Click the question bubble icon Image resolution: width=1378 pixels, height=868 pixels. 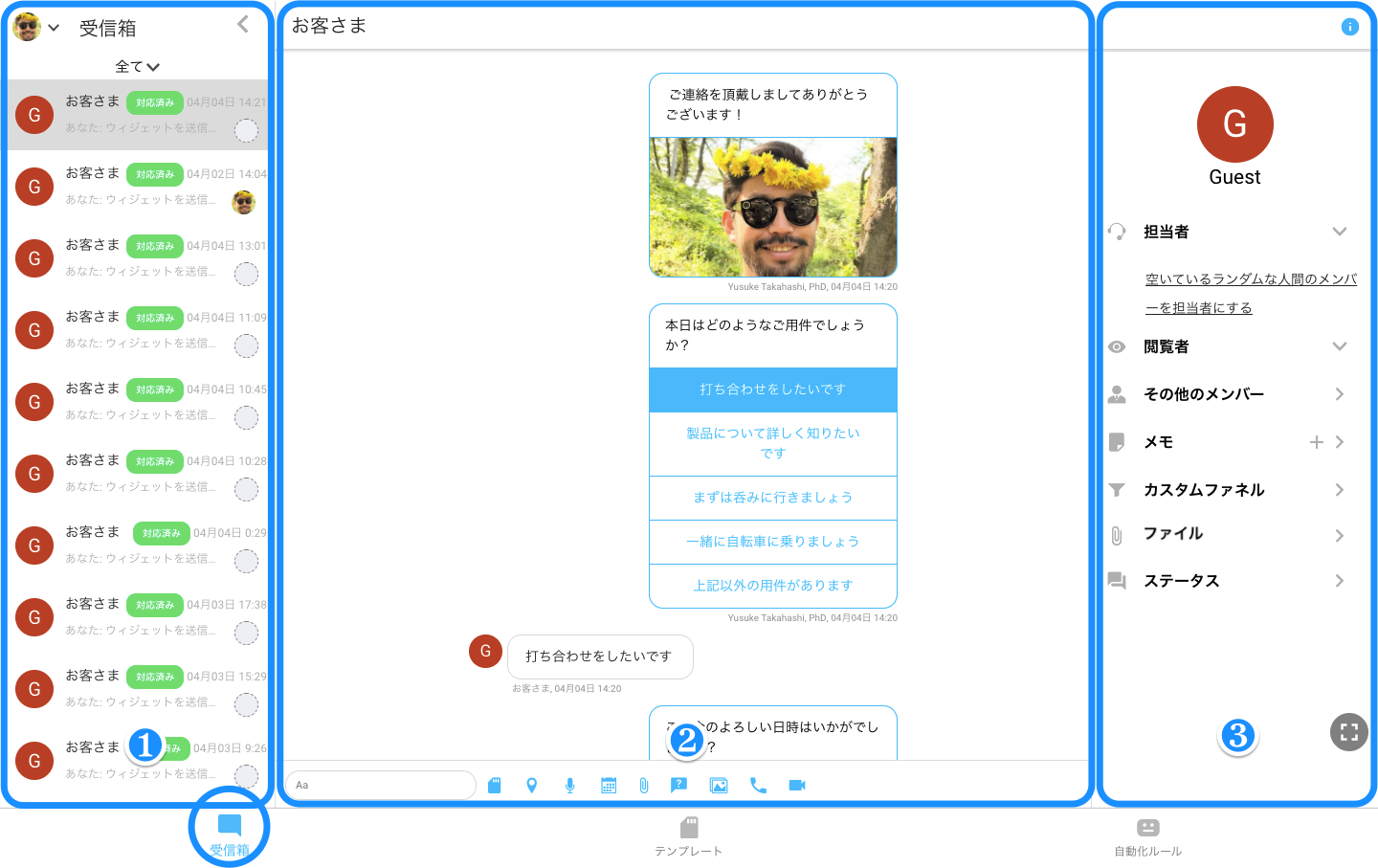(x=679, y=786)
